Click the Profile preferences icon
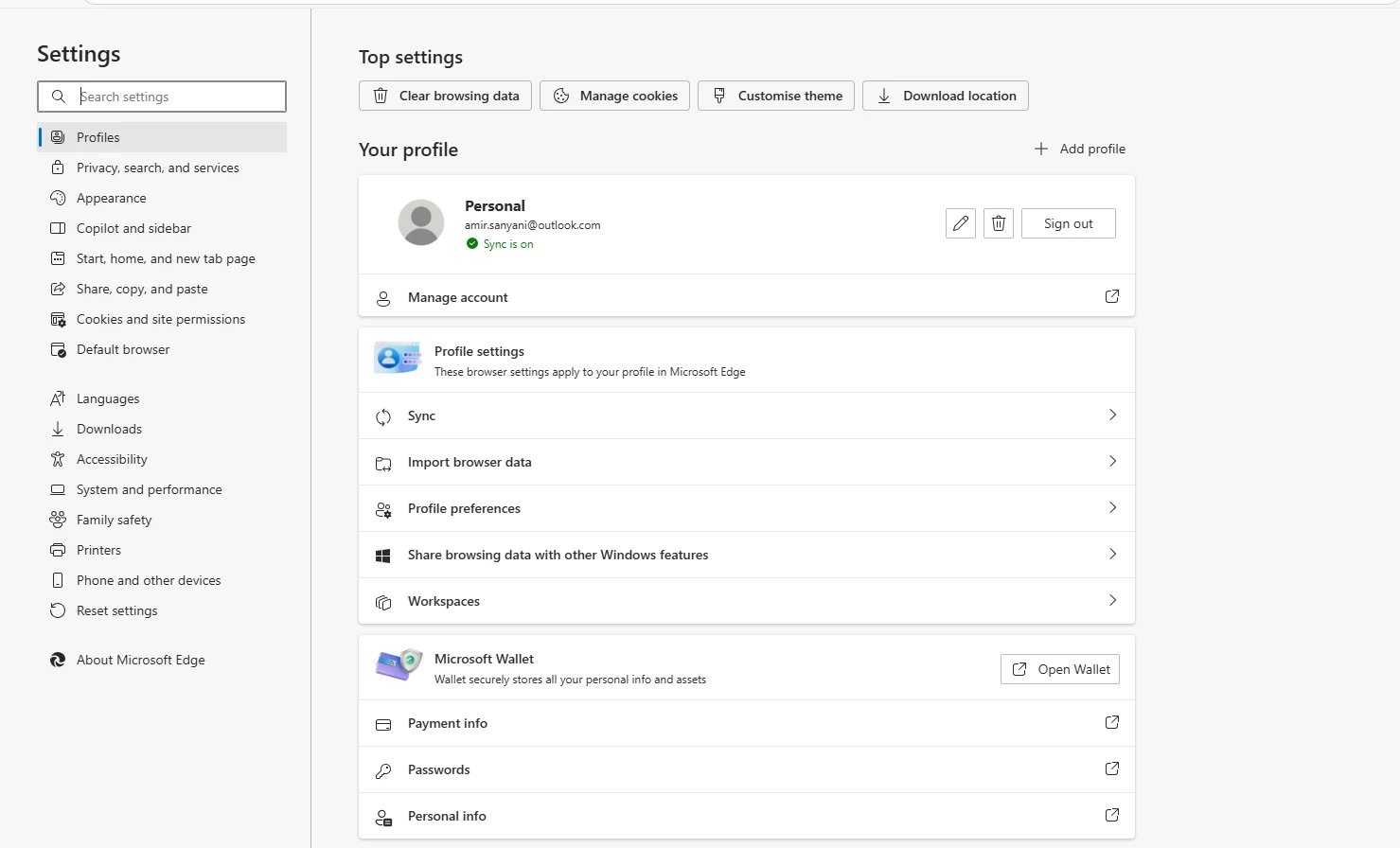Image resolution: width=1400 pixels, height=848 pixels. 383,509
